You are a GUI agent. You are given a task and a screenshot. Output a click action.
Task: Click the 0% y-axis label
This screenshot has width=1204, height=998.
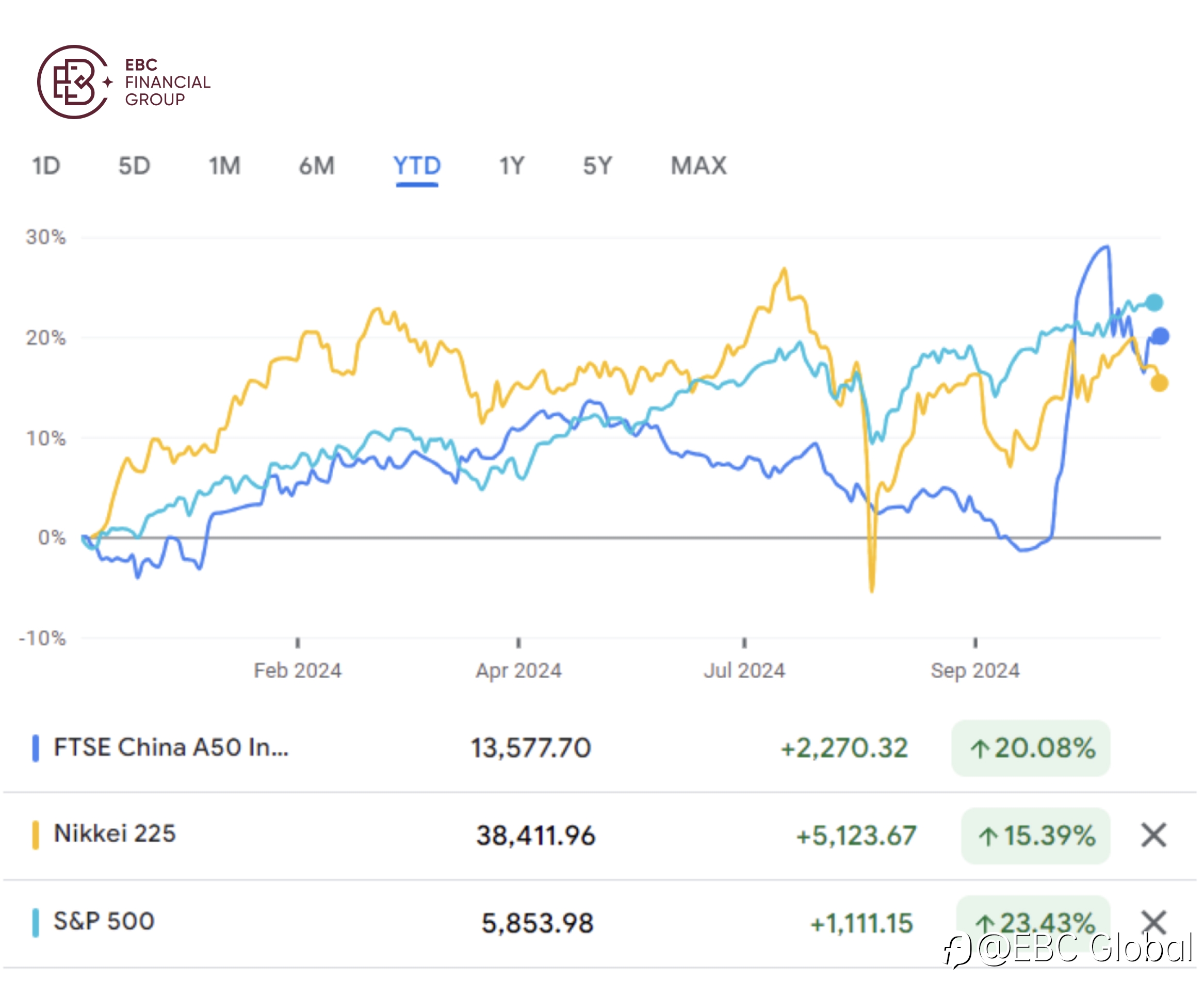(x=52, y=538)
